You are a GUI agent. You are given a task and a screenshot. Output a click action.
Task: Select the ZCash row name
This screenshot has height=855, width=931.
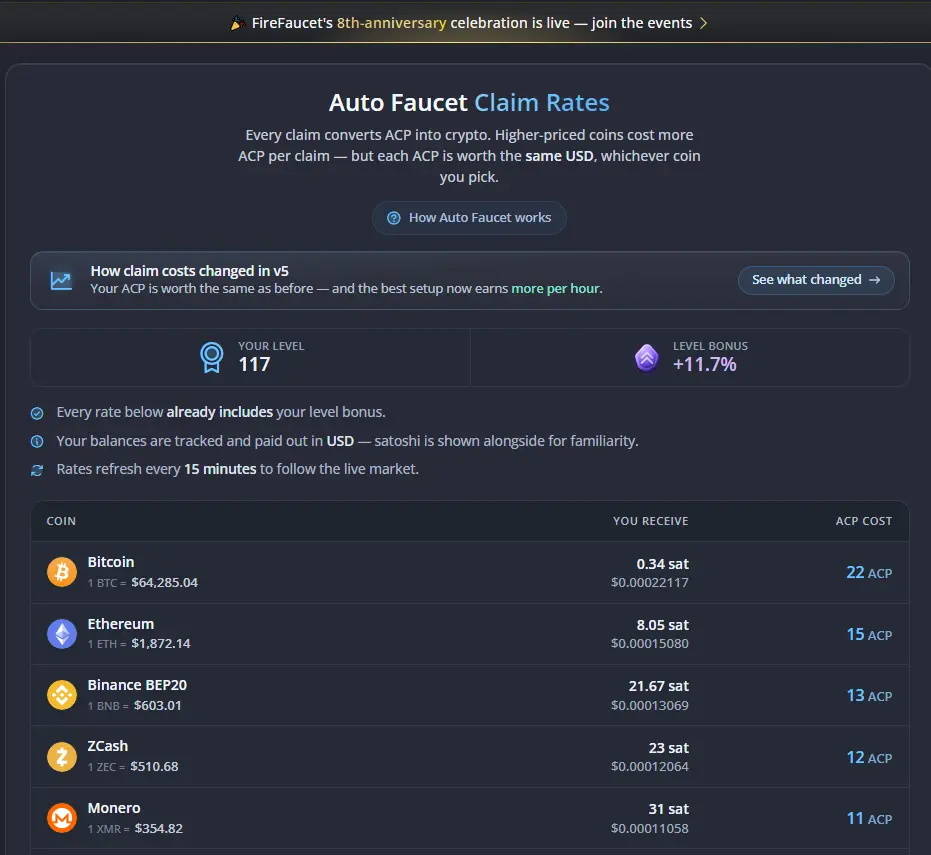click(x=108, y=746)
